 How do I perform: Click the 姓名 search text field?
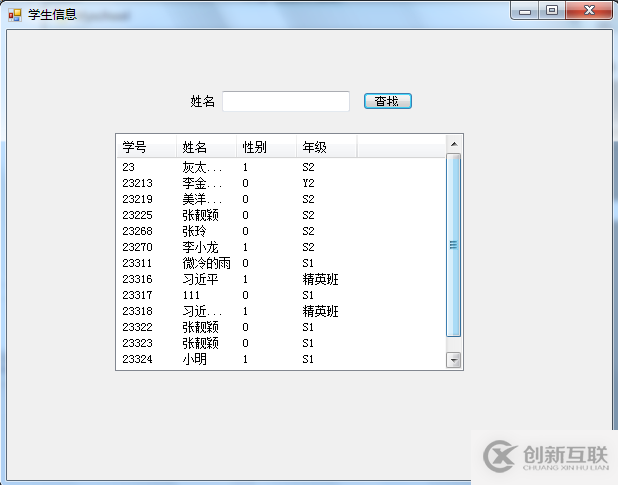tap(286, 101)
